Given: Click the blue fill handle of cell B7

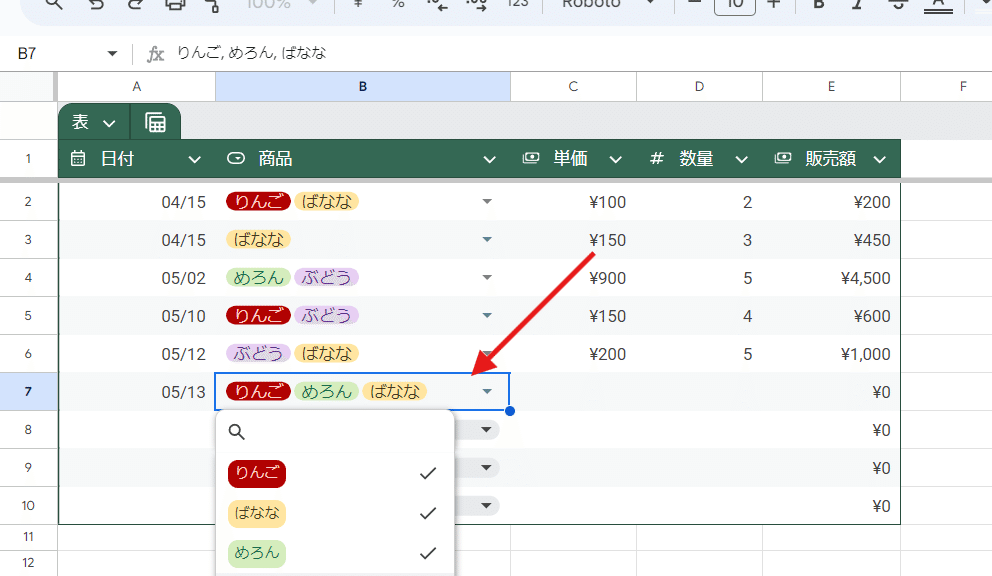Looking at the screenshot, I should [x=510, y=411].
